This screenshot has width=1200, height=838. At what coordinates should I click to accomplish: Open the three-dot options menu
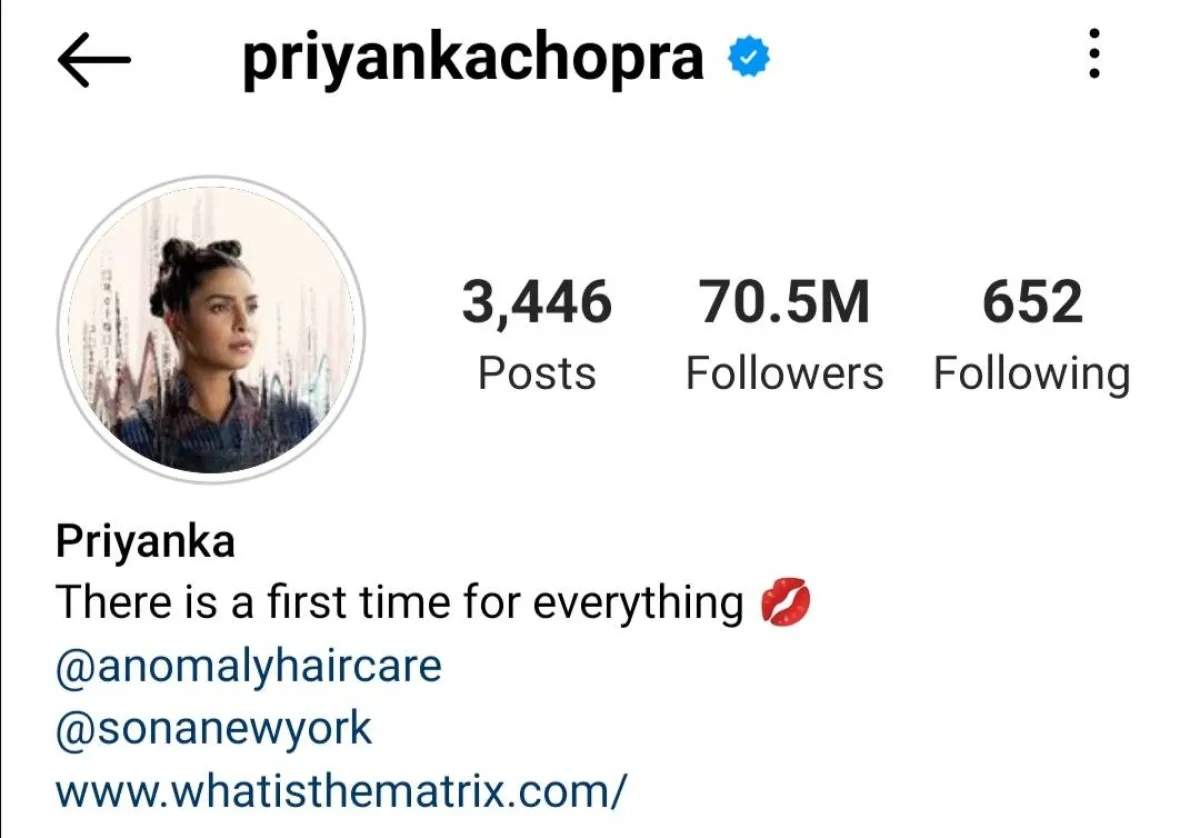(1094, 54)
